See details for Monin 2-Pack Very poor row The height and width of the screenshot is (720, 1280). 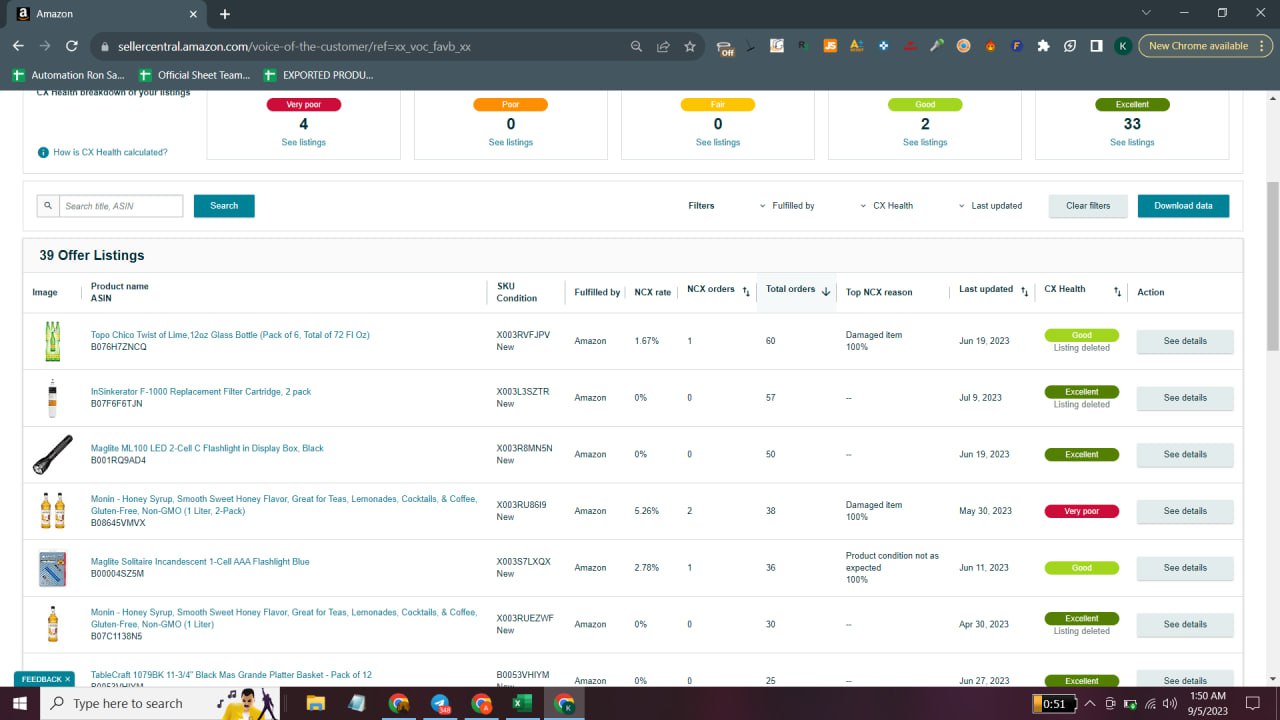tap(1185, 511)
